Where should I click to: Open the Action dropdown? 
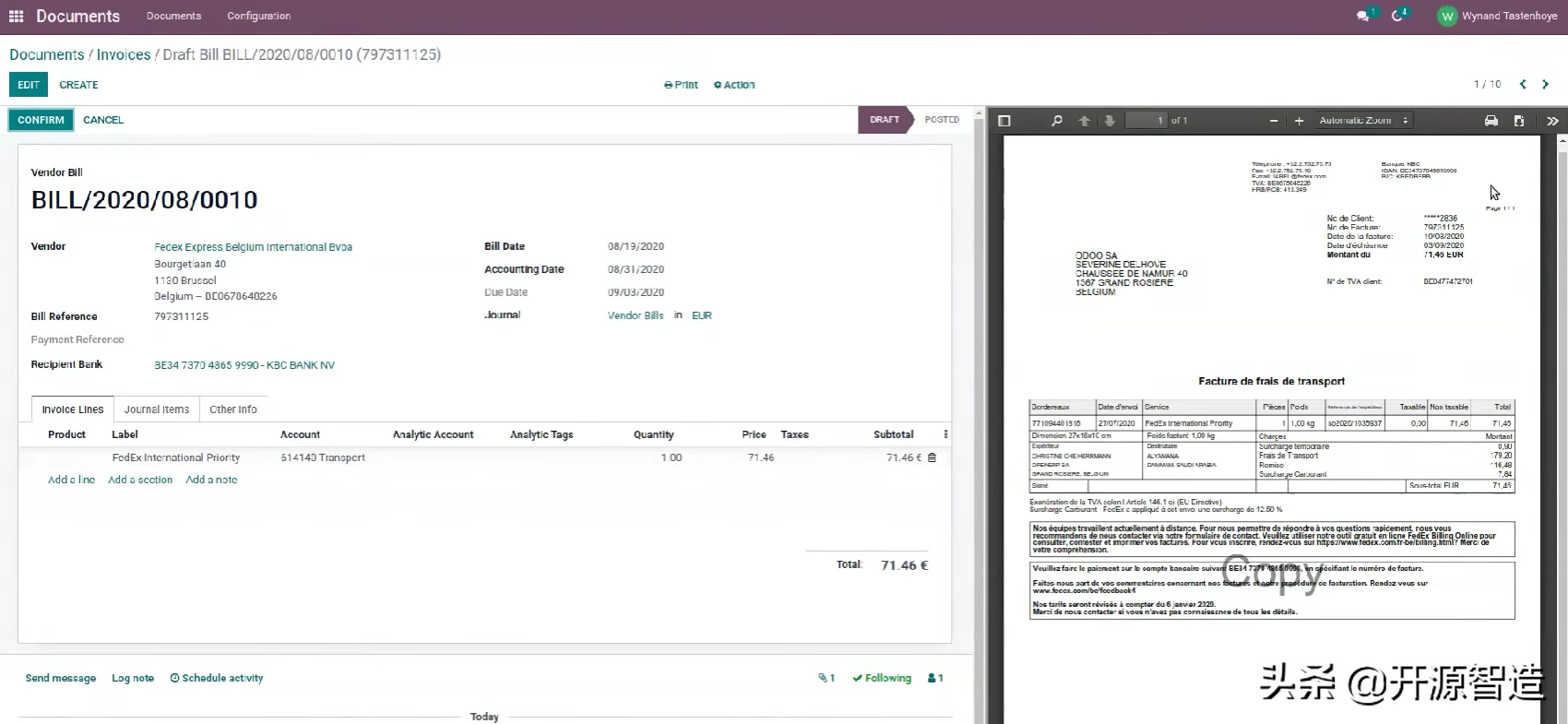pos(734,85)
